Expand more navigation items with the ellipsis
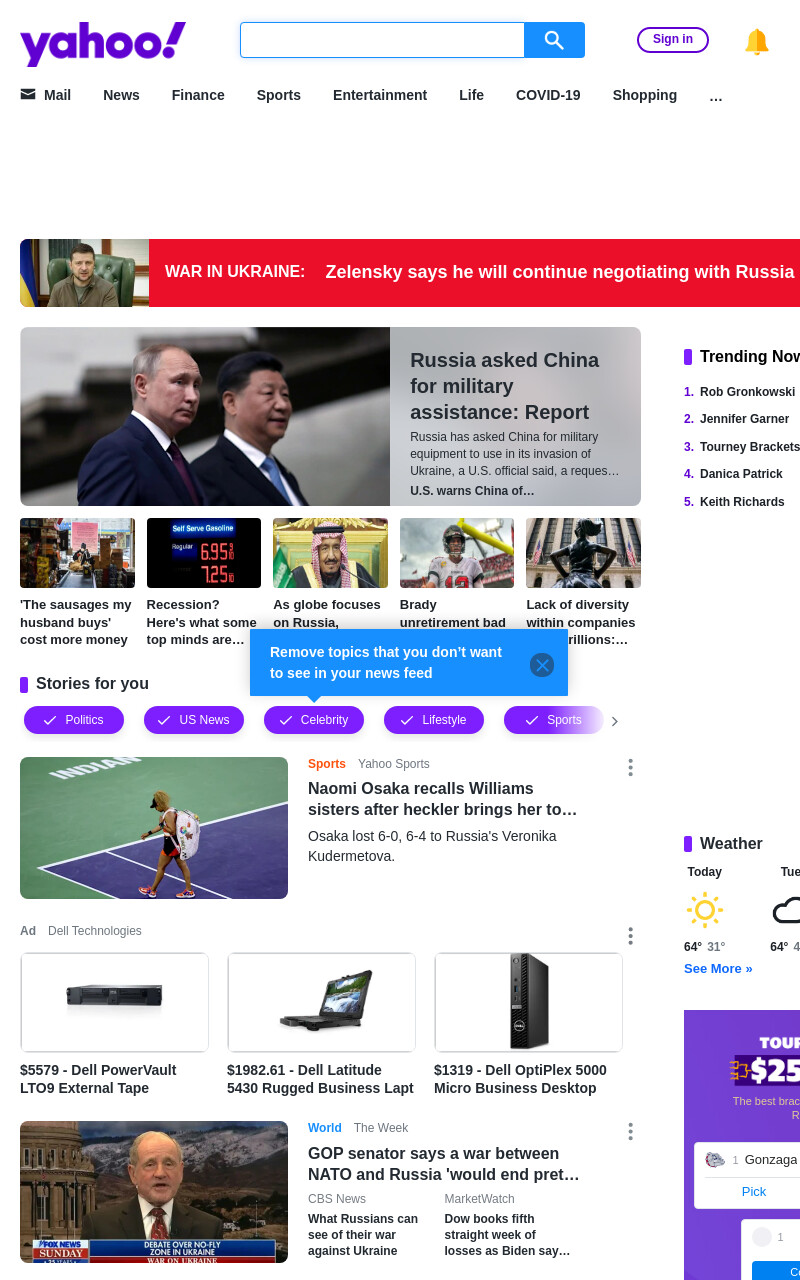800x1280 pixels. 716,96
